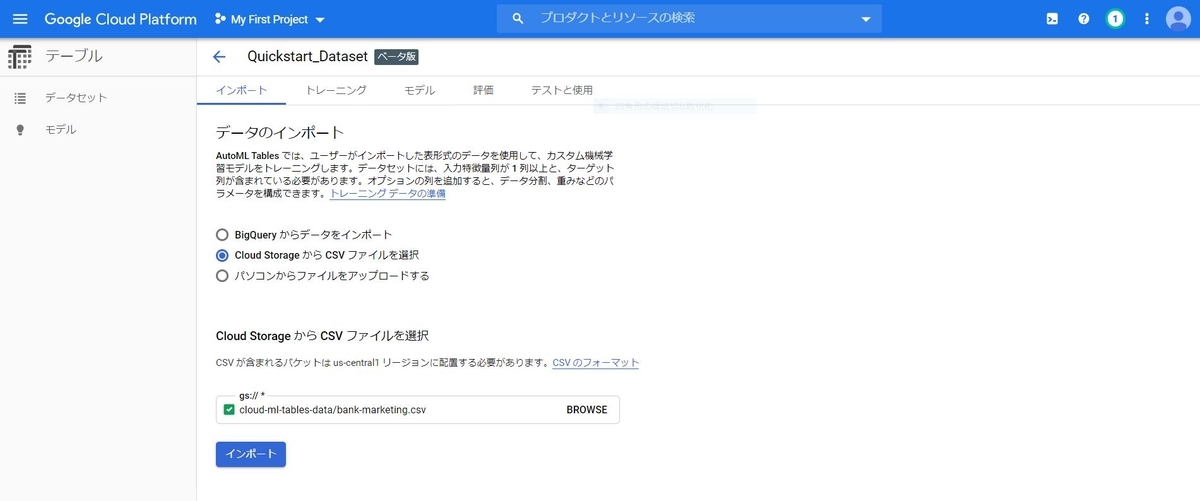The height and width of the screenshot is (501, 1200).
Task: Click the Tables product grid icon
Action: coord(19,57)
